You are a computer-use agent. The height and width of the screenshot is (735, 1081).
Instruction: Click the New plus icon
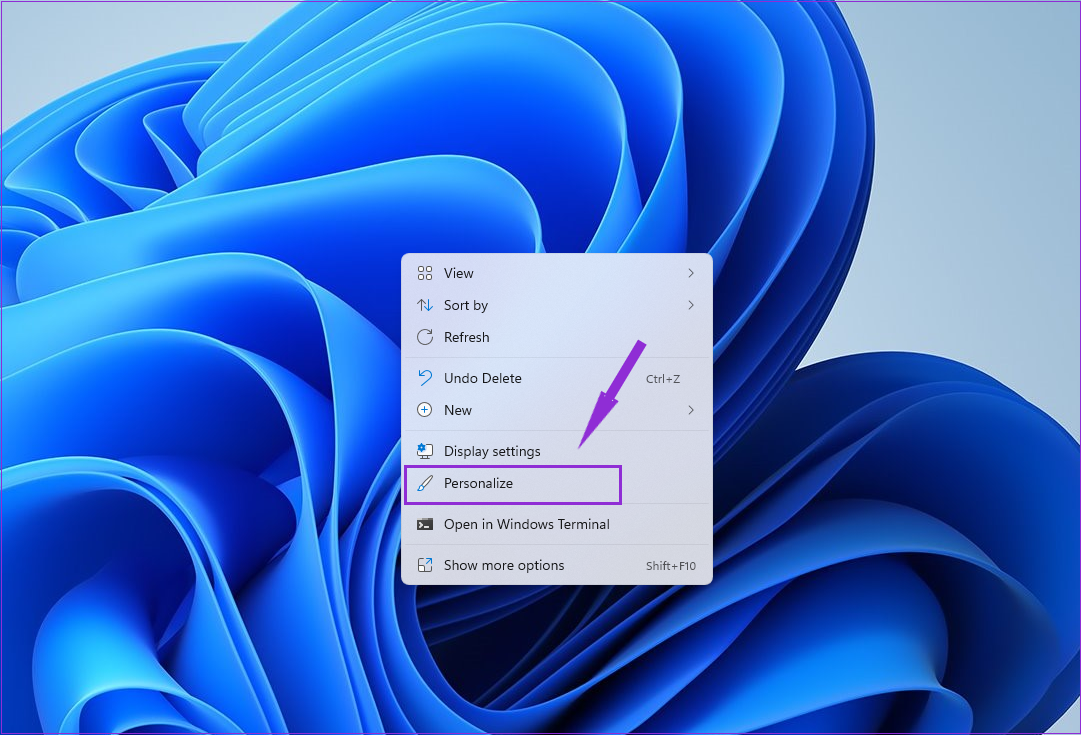426,410
